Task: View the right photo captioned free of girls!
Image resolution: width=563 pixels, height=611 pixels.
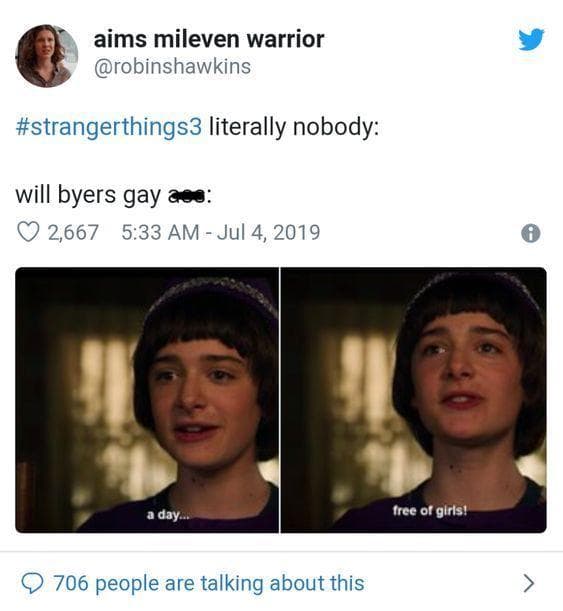Action: click(414, 400)
